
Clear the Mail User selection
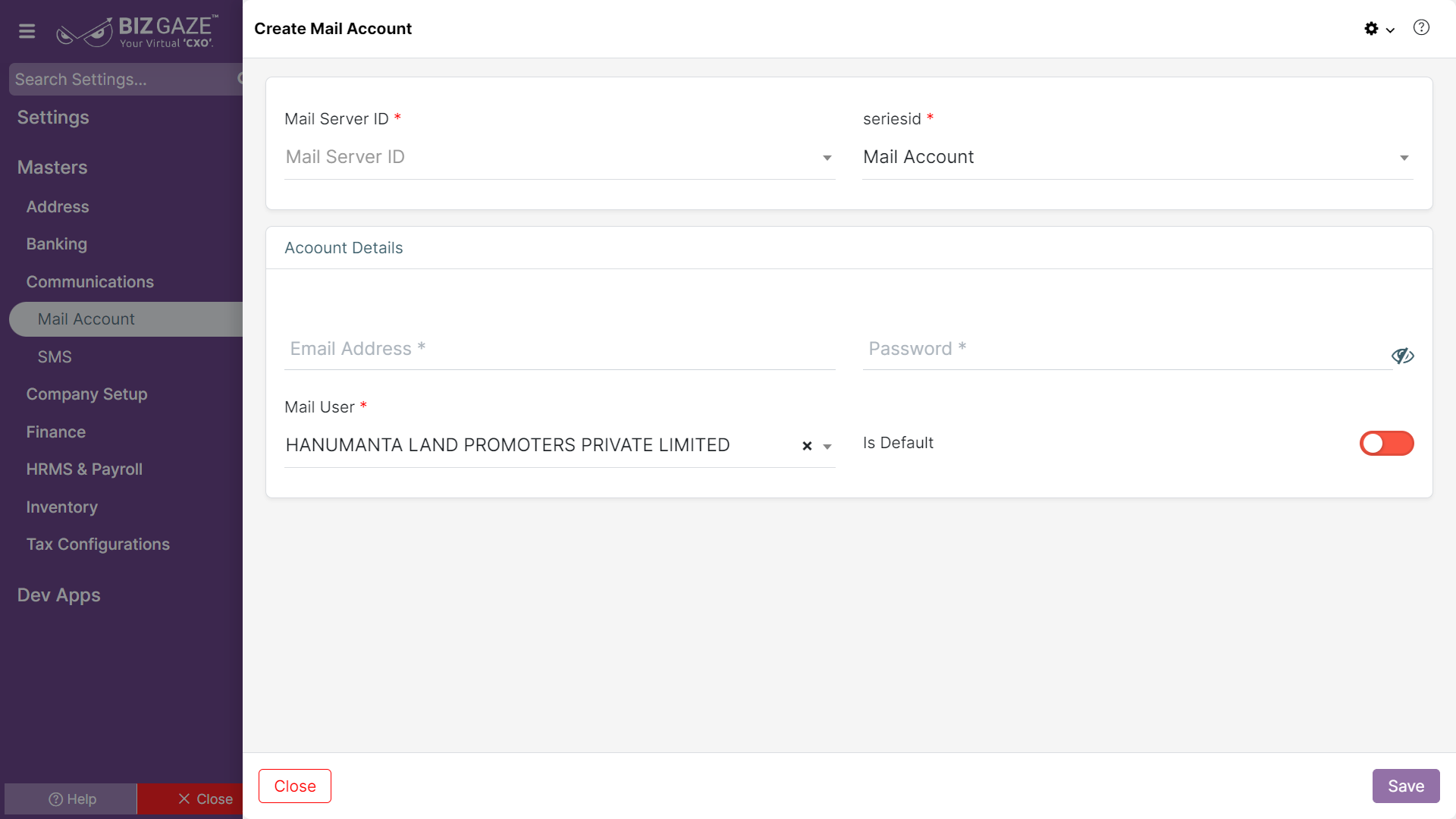coord(807,446)
